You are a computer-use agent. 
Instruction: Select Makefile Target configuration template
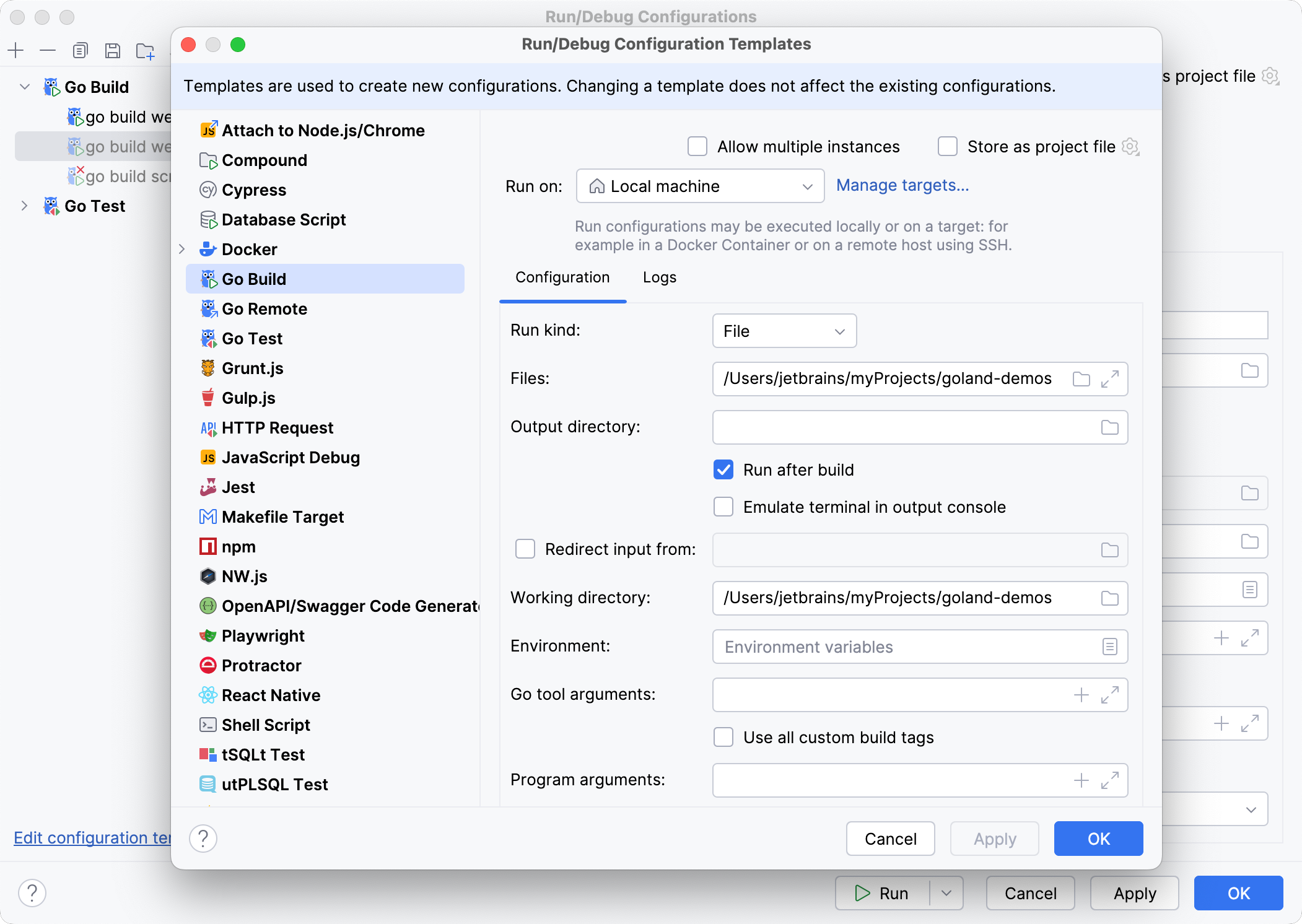click(282, 517)
